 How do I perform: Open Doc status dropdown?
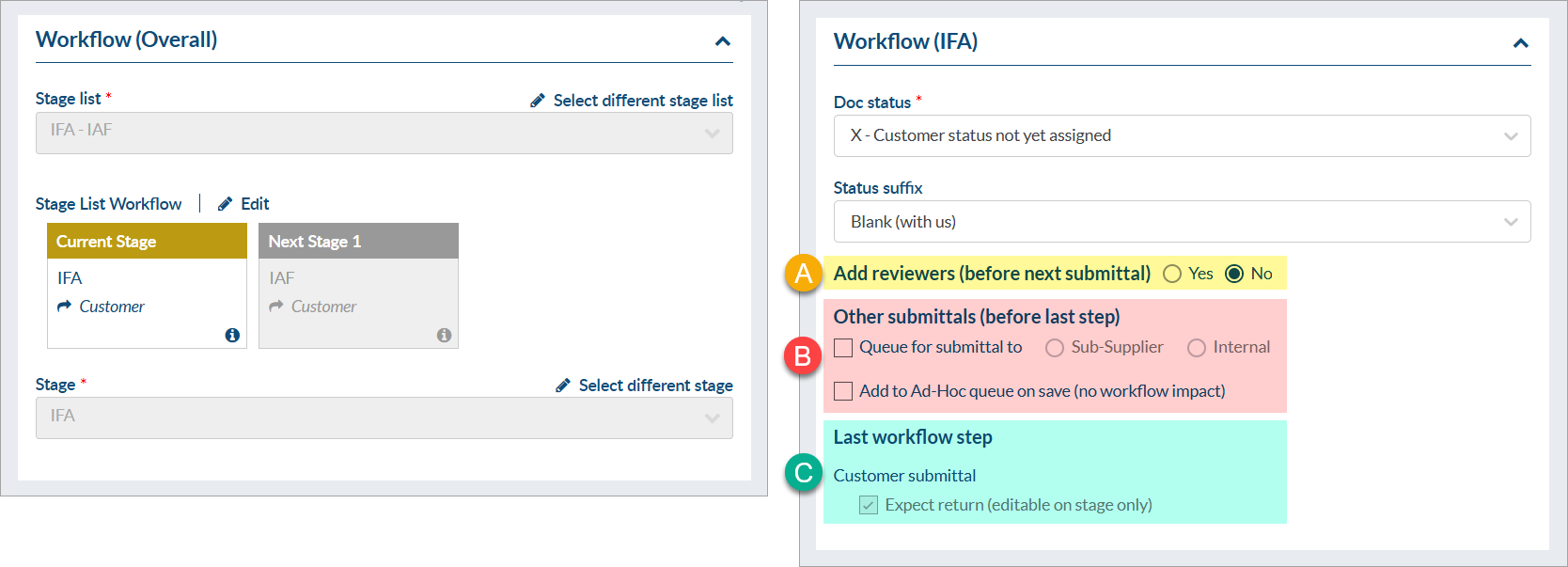coord(1182,136)
